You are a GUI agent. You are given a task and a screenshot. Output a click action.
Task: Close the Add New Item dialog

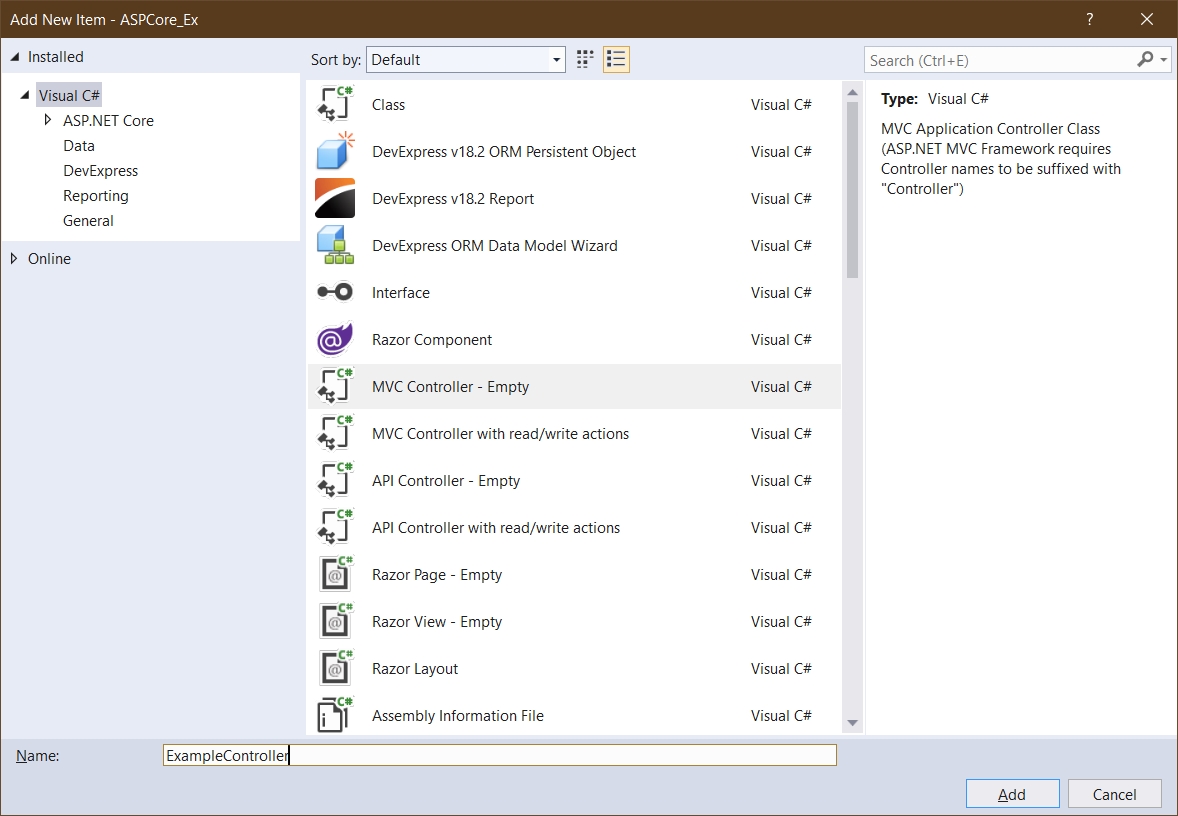[x=1146, y=19]
